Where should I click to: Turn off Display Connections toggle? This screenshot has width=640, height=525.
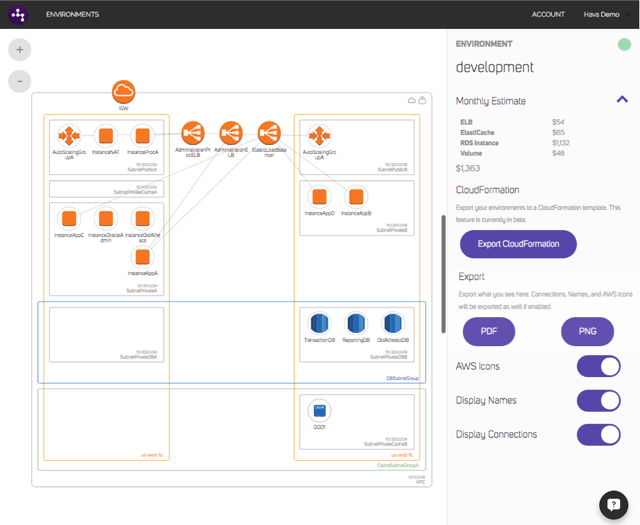[598, 434]
